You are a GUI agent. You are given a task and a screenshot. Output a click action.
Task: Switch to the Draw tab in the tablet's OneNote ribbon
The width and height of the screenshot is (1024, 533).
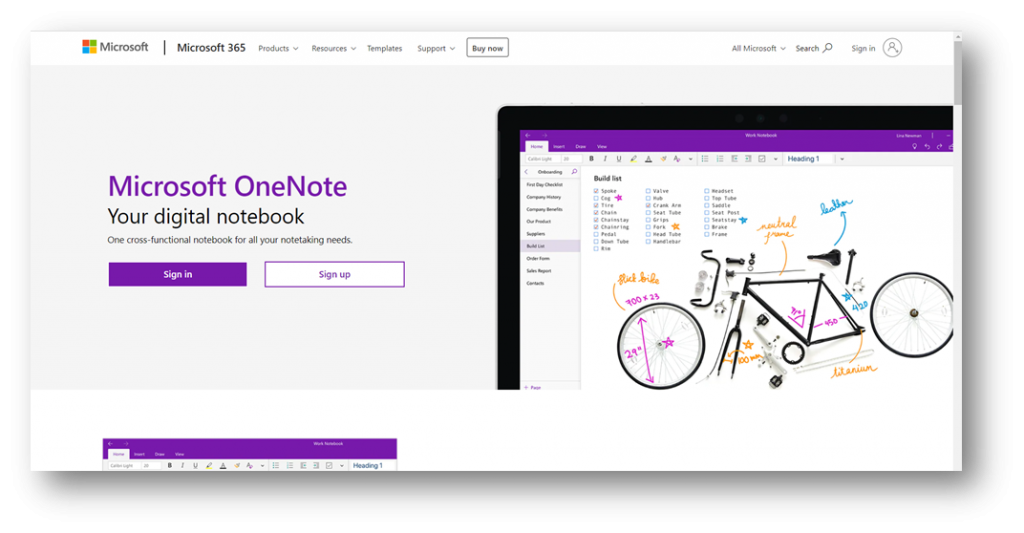(x=581, y=146)
